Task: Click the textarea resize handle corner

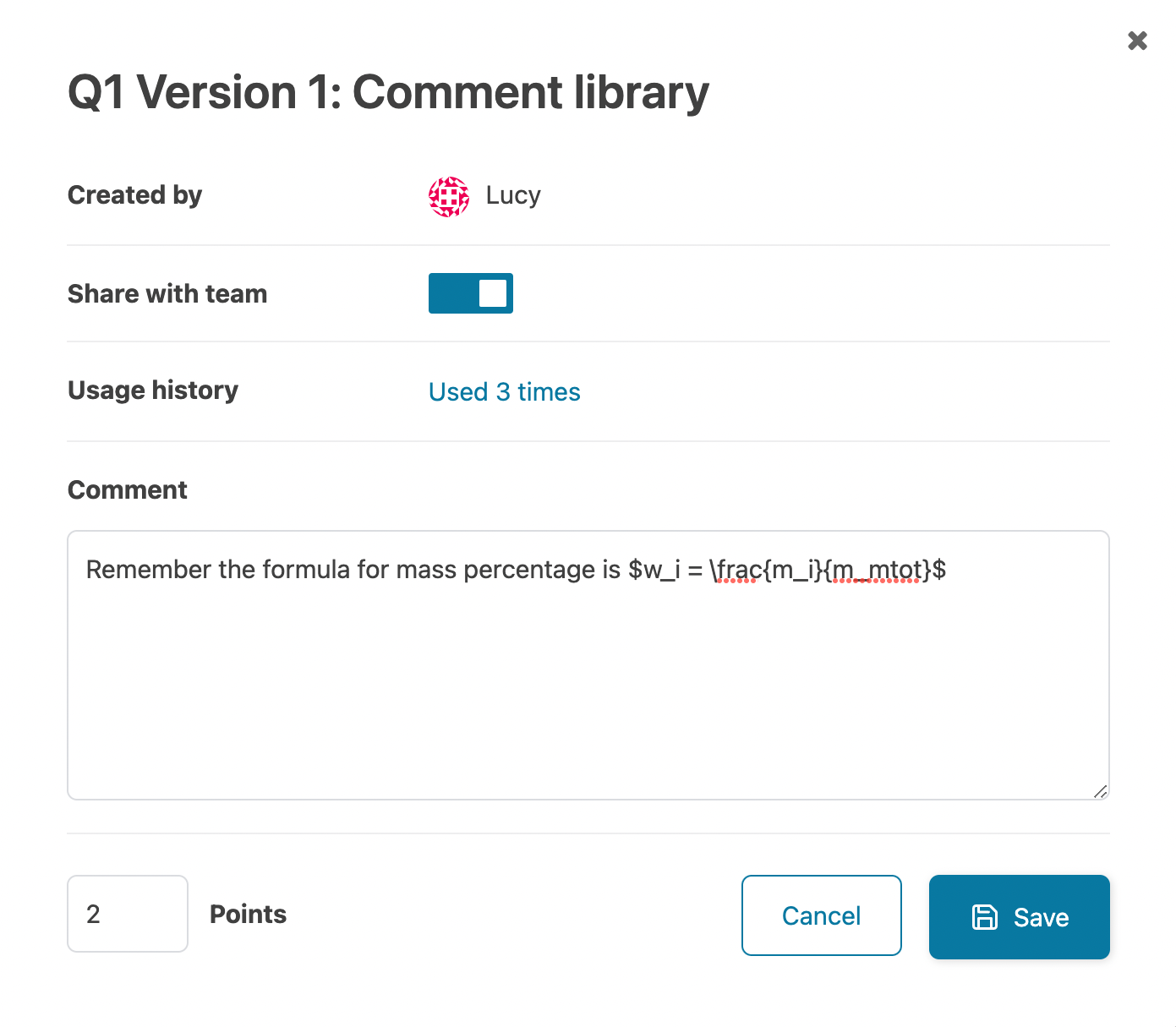Action: (x=1100, y=791)
